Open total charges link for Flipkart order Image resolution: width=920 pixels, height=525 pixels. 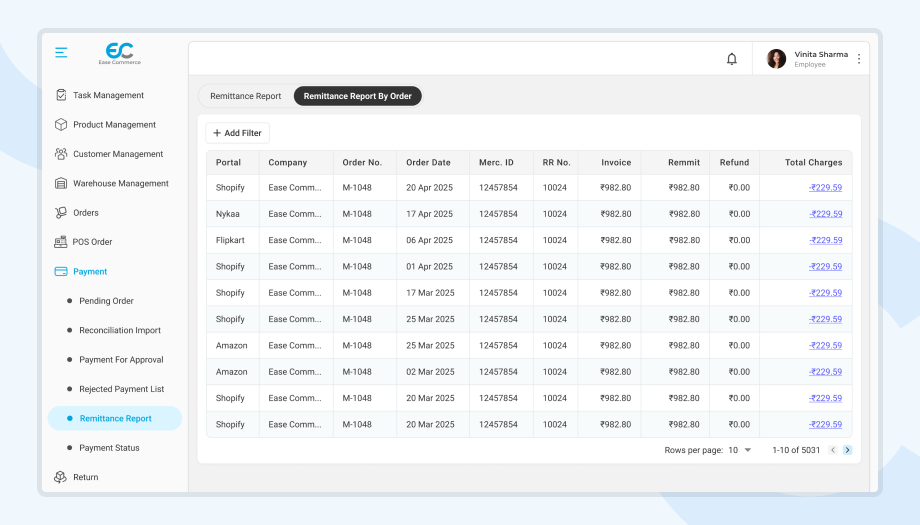pyautogui.click(x=826, y=241)
